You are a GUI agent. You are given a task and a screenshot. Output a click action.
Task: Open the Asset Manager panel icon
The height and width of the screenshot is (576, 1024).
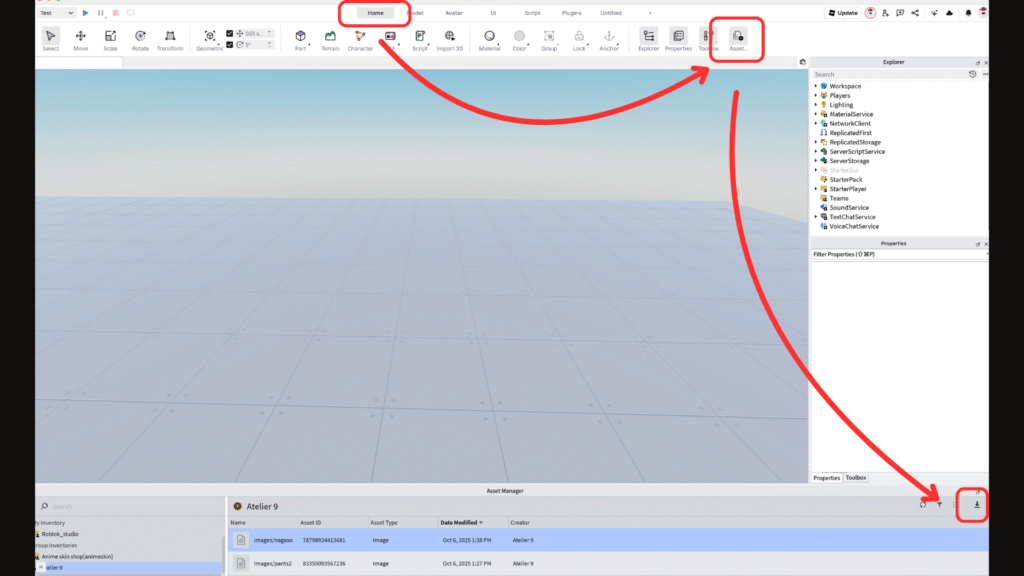[x=738, y=39]
